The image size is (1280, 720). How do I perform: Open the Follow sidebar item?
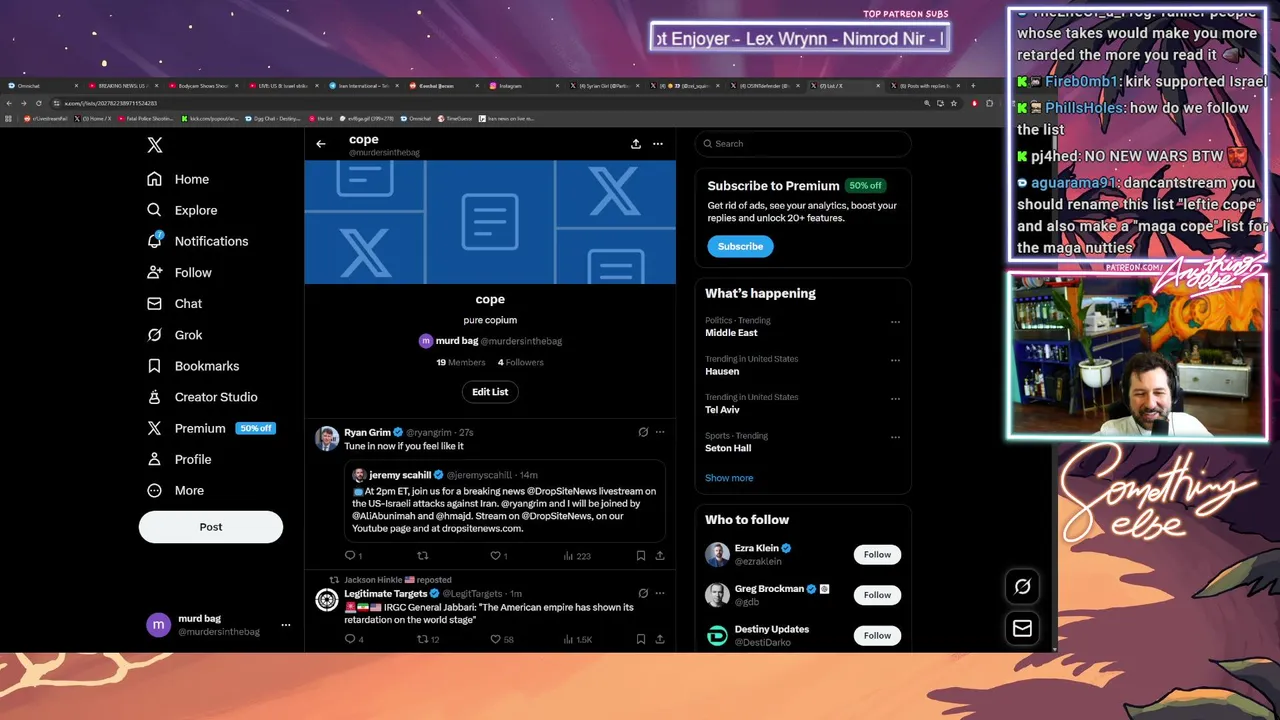[179, 272]
